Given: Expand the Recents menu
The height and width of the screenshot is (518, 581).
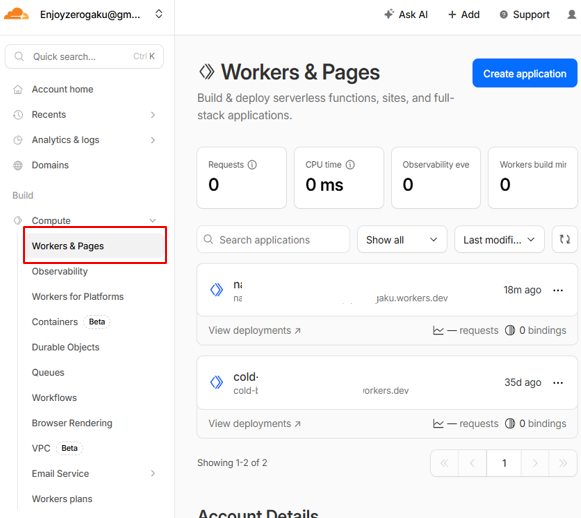Looking at the screenshot, I should coord(153,115).
